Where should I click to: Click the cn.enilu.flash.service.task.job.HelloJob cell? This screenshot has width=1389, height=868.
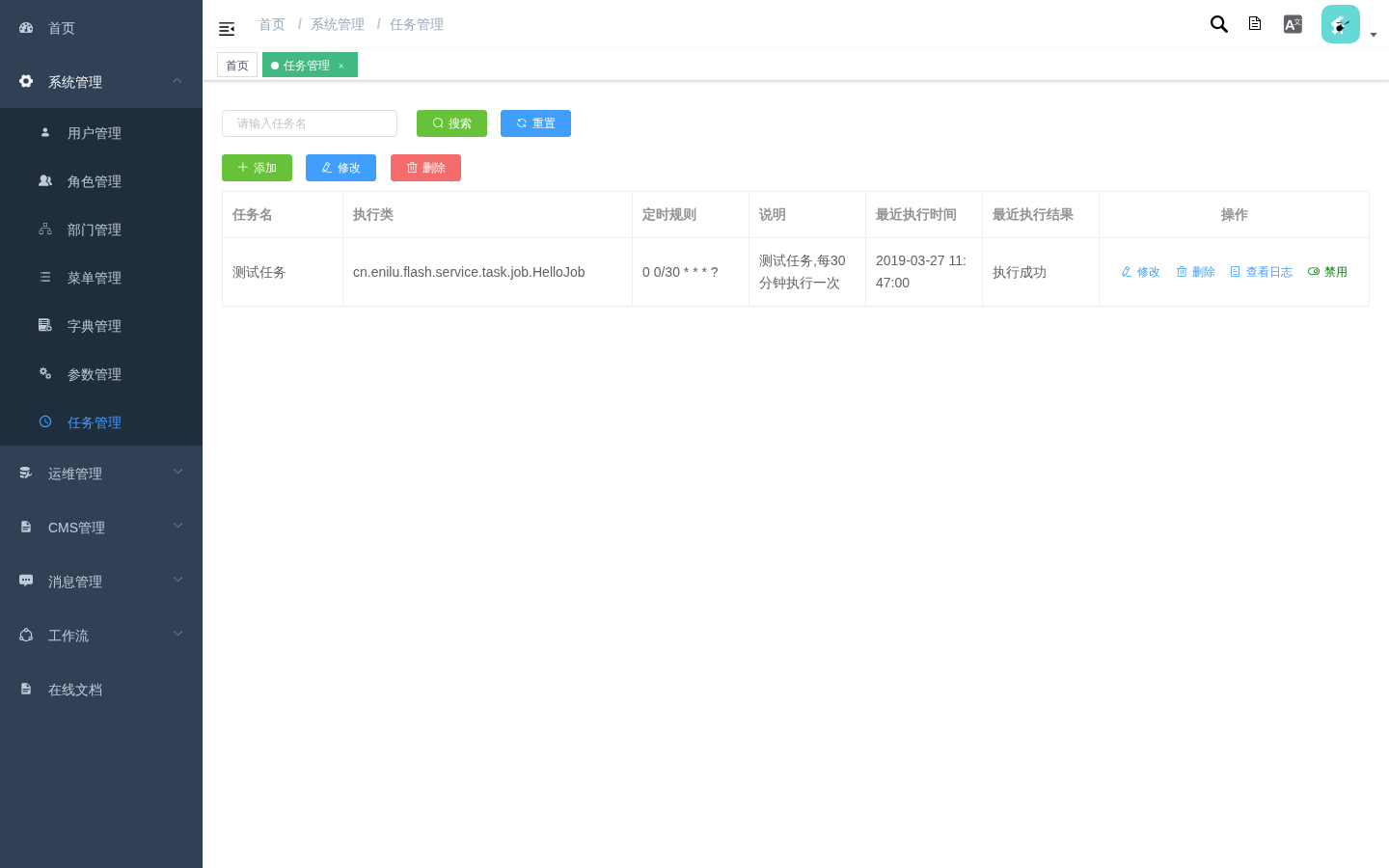(x=487, y=272)
